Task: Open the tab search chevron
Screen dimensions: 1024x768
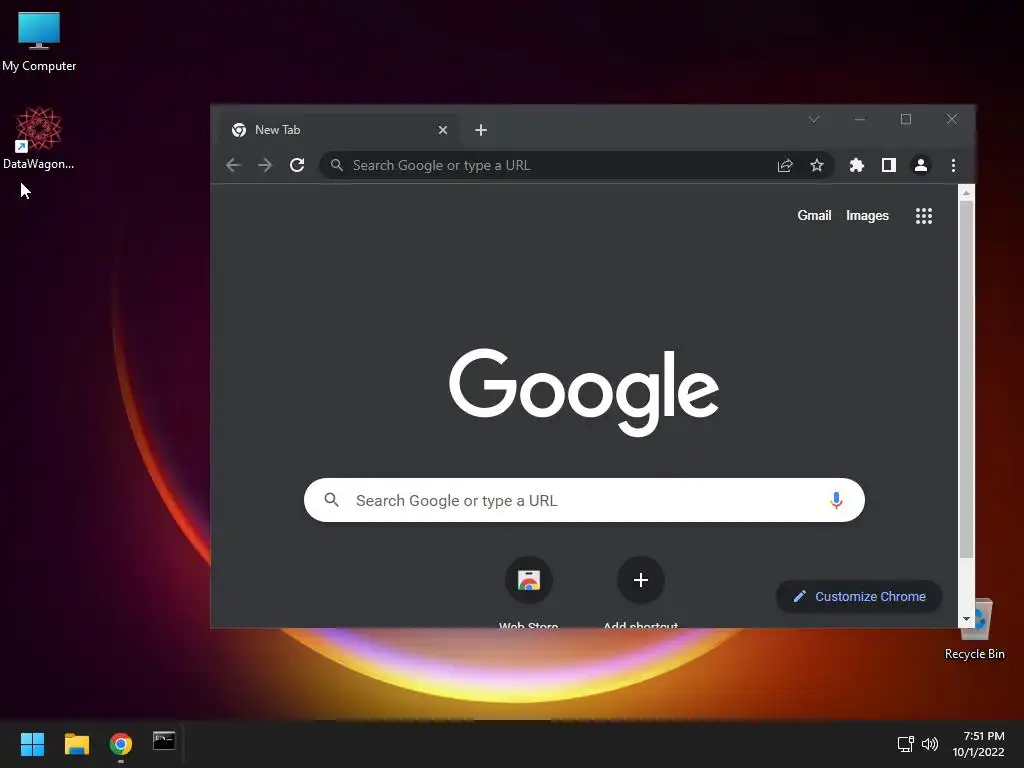Action: [x=814, y=119]
